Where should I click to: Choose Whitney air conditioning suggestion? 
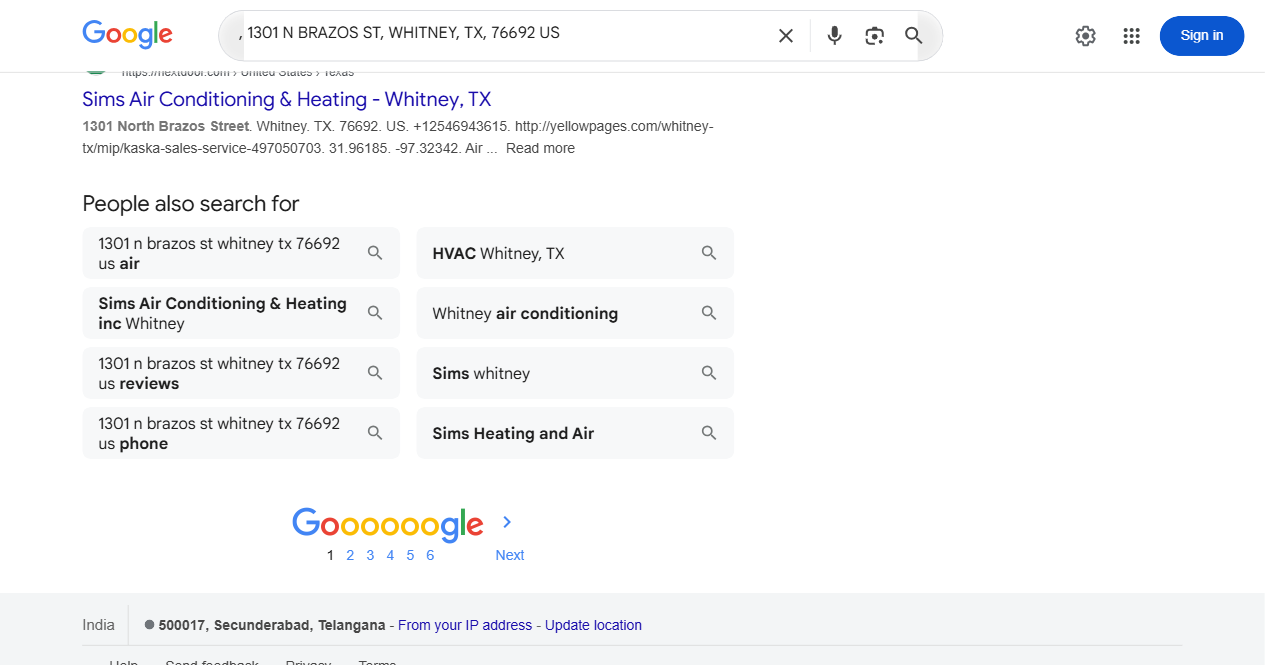click(575, 313)
